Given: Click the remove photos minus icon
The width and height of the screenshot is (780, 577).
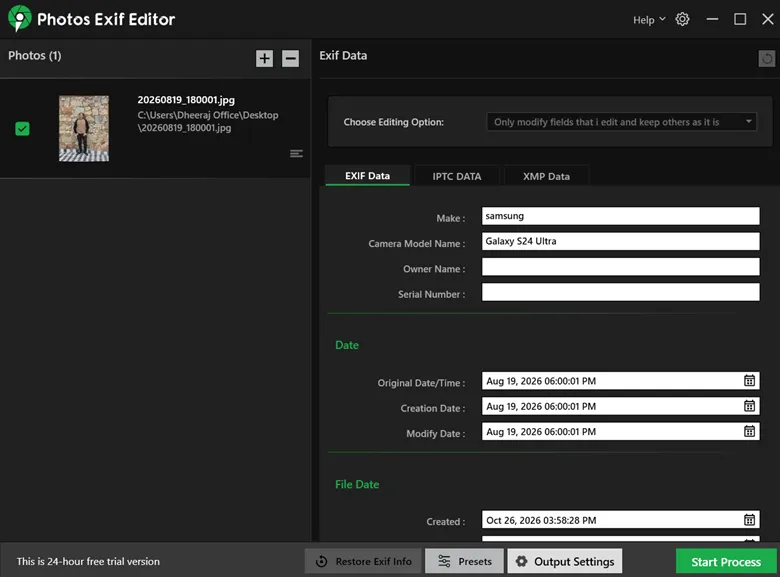Looking at the screenshot, I should 291,58.
